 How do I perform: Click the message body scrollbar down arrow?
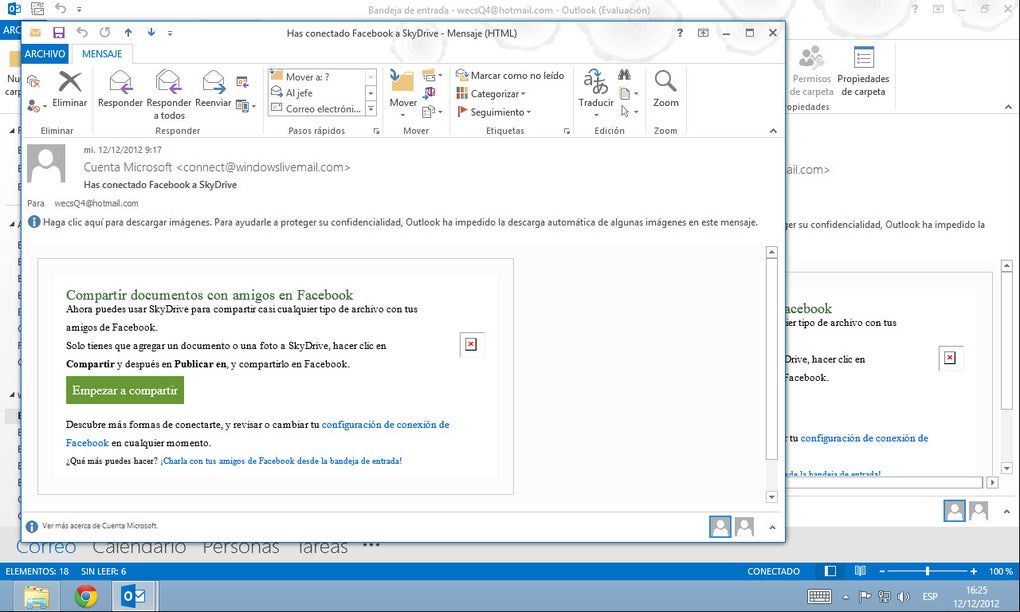(x=772, y=497)
